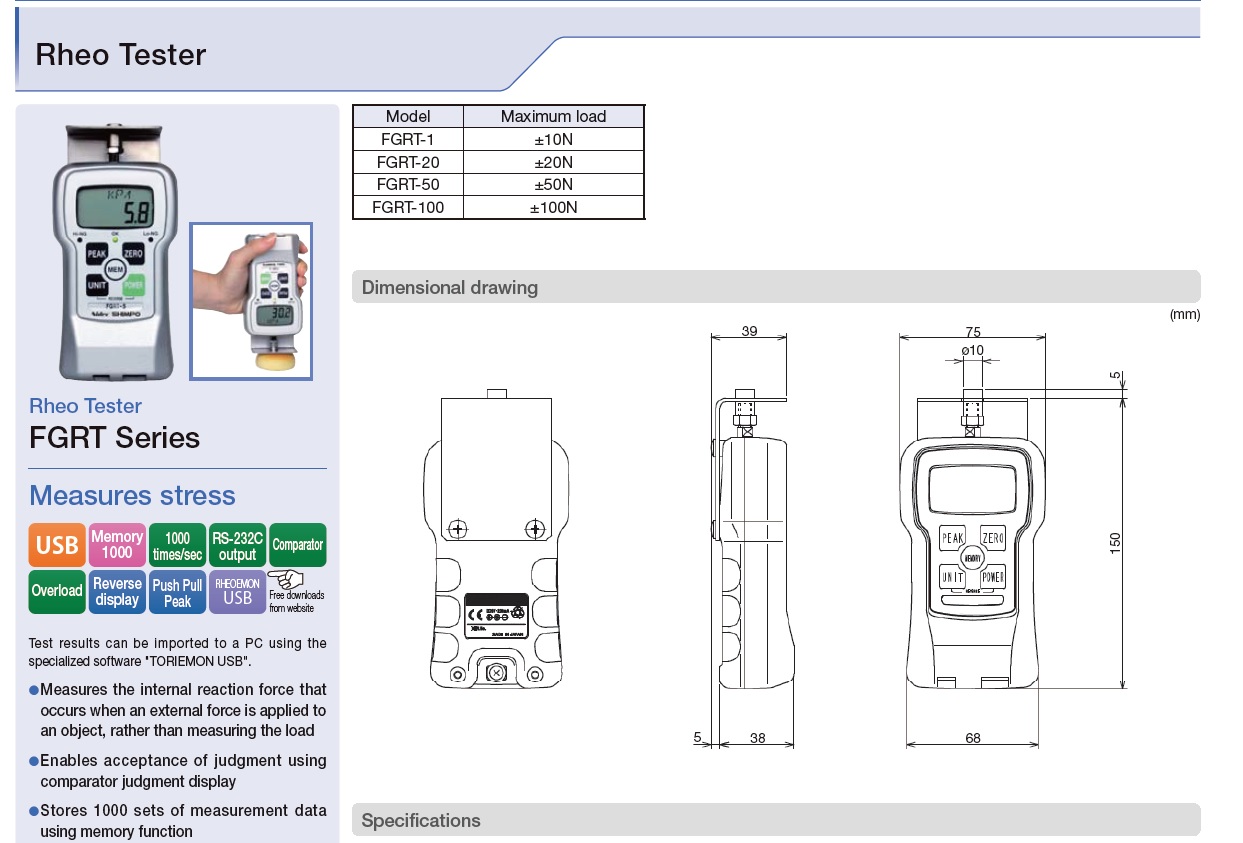Click the 150 height dimension
This screenshot has height=843, width=1243.
(1116, 543)
